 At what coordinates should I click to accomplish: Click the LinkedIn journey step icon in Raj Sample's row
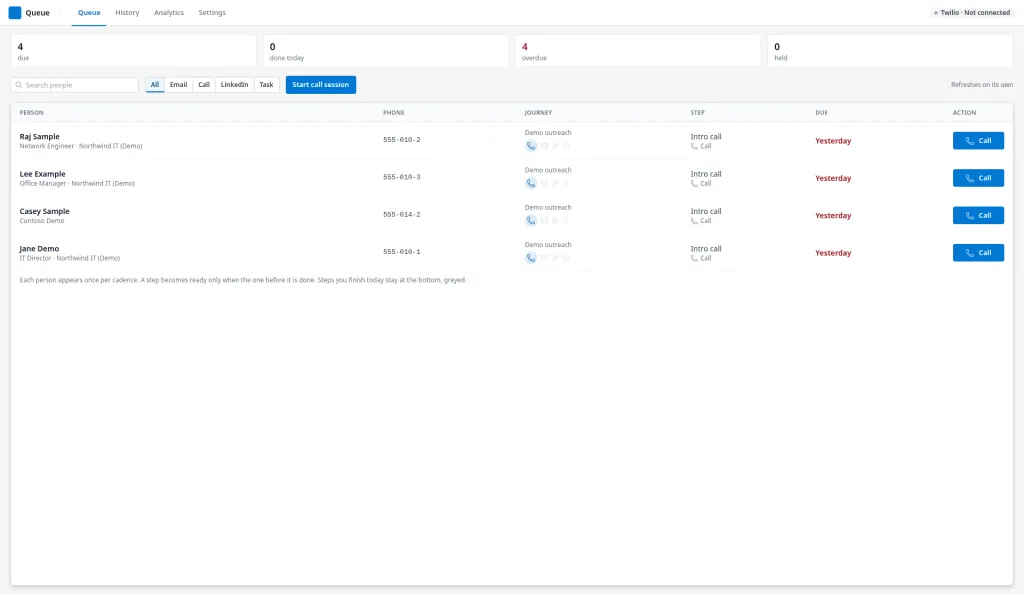pos(555,146)
